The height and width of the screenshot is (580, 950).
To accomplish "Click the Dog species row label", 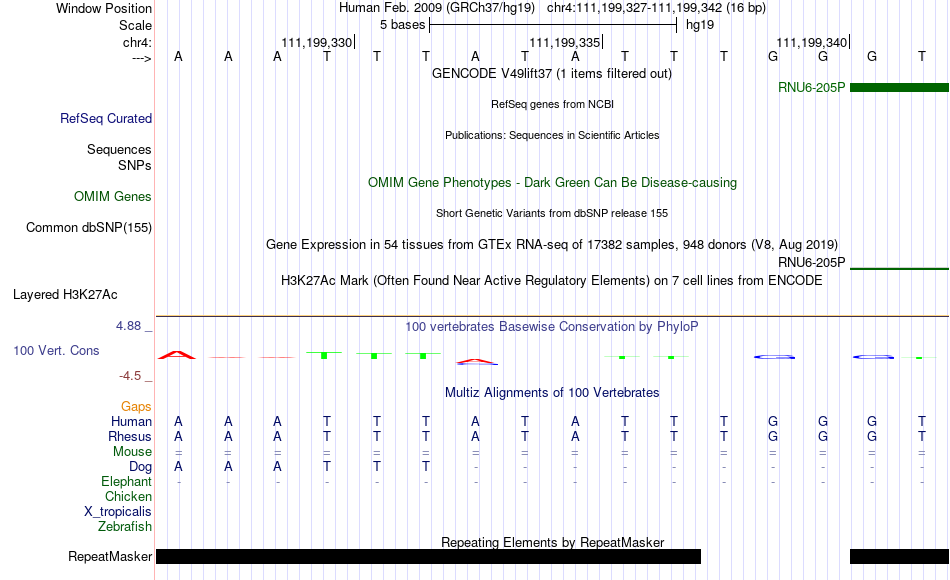I will point(140,467).
